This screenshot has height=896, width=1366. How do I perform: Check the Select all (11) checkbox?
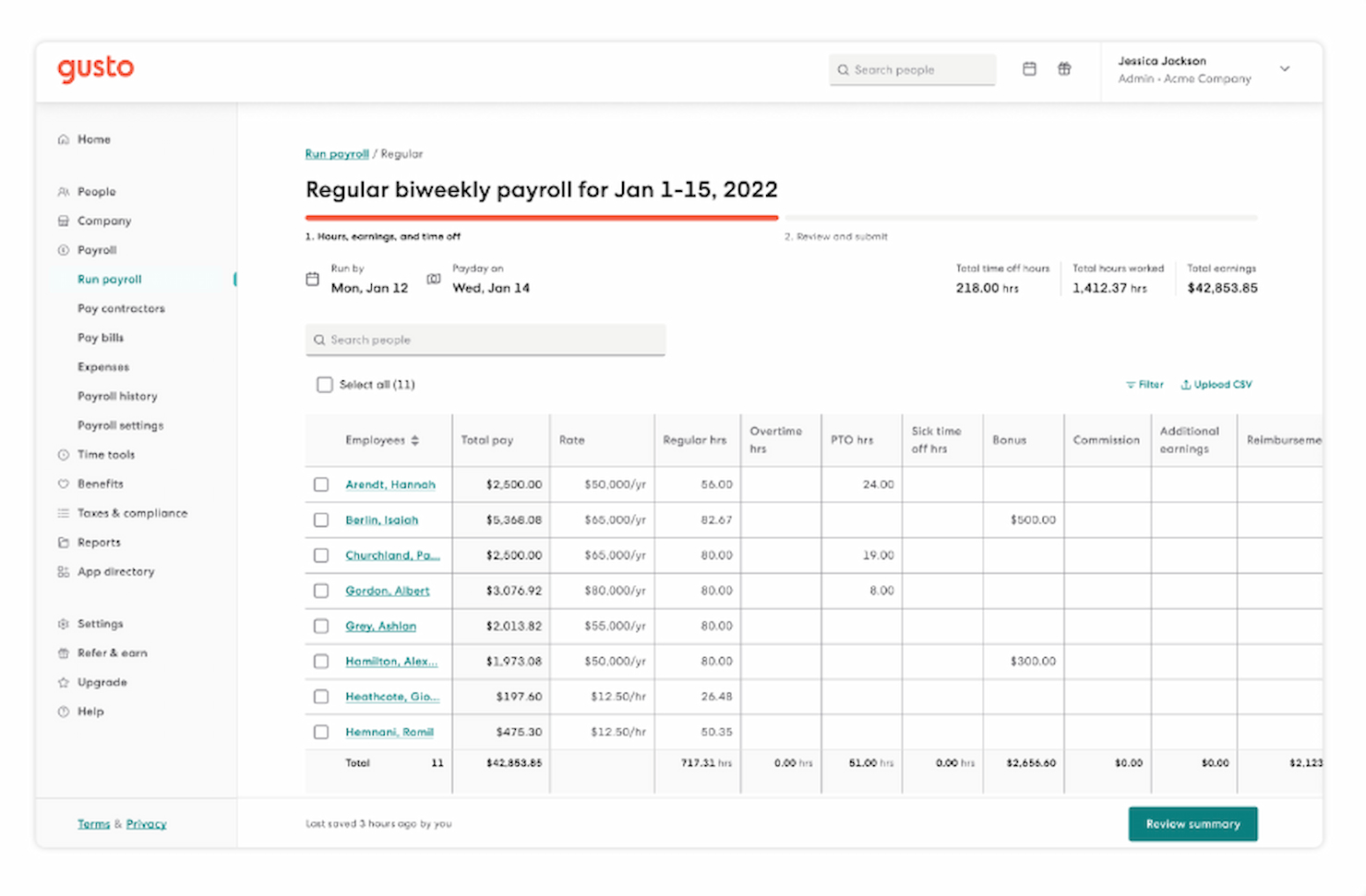(325, 385)
